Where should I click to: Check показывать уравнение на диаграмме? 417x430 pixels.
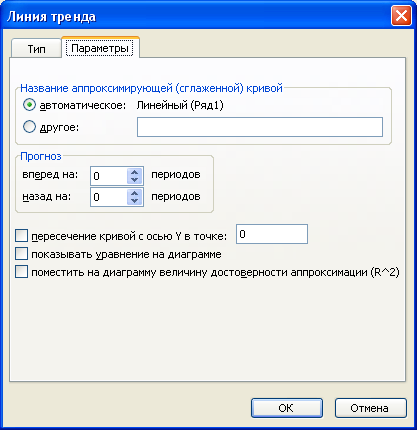(x=21, y=254)
